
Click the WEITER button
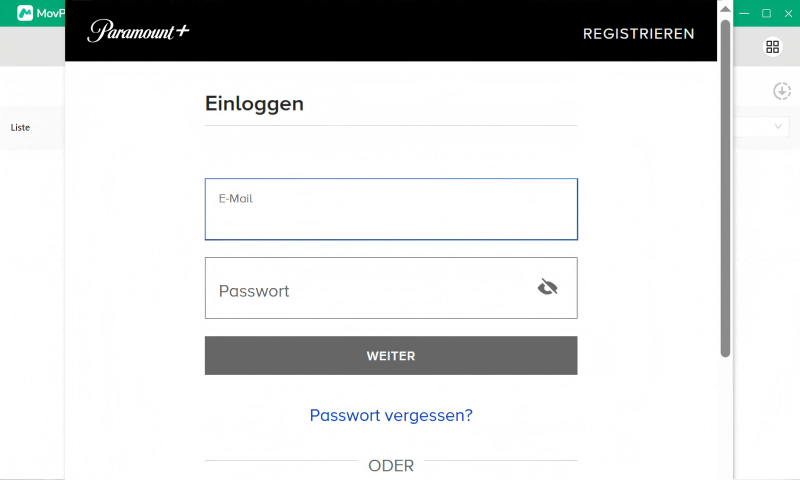[391, 356]
